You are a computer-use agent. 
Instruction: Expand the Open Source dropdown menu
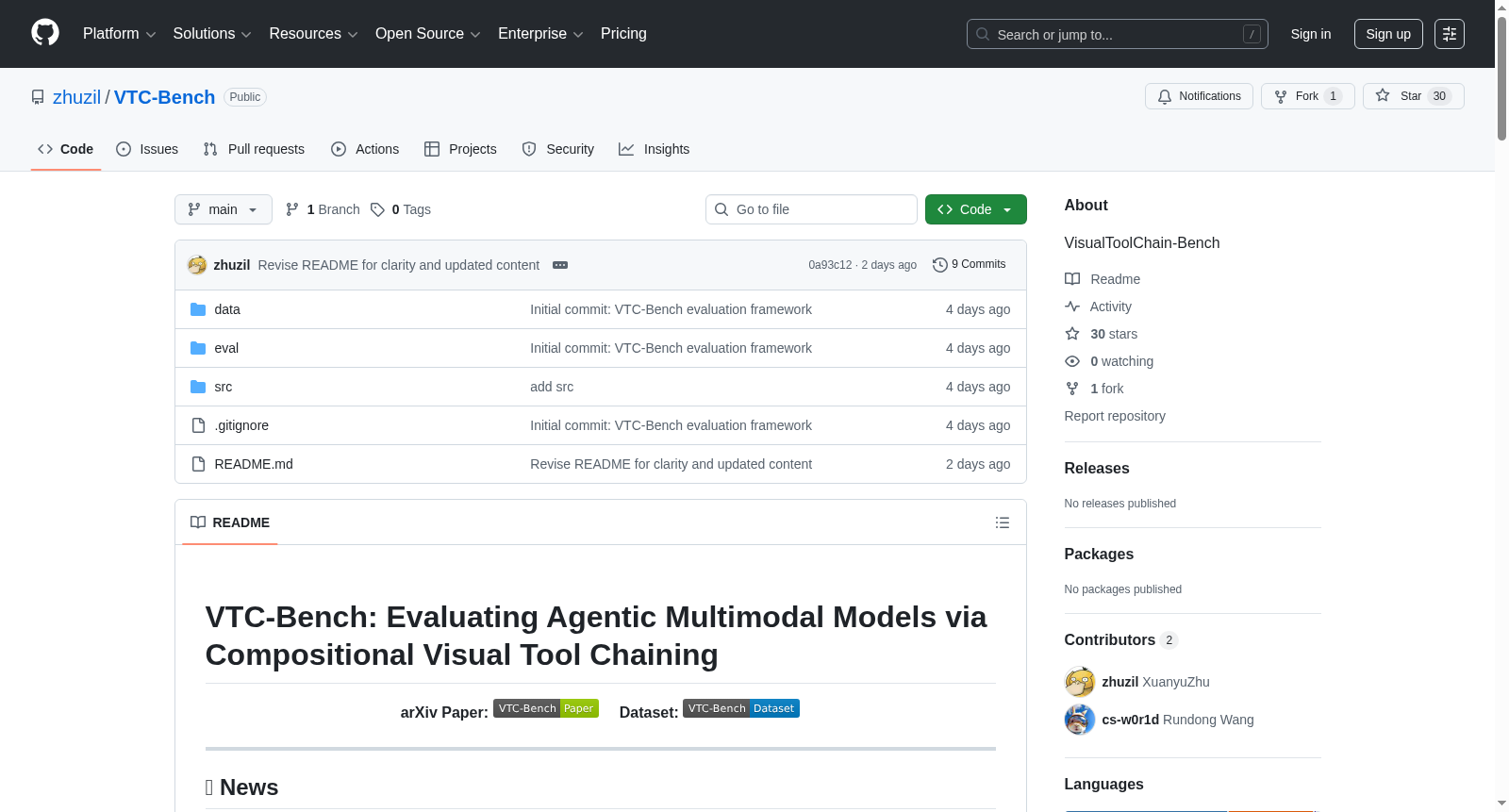(x=428, y=34)
